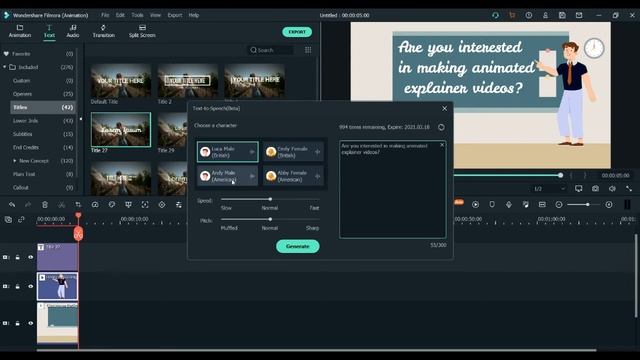Select the Abby Female American voice
Screen dimensions: 640x360
293,176
